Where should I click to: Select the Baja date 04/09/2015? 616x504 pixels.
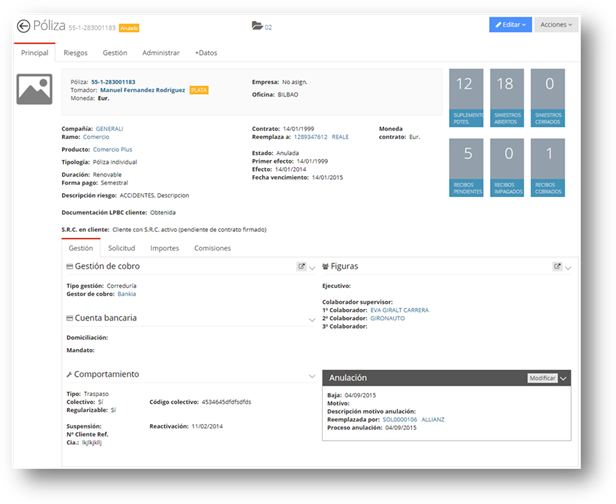click(x=360, y=395)
